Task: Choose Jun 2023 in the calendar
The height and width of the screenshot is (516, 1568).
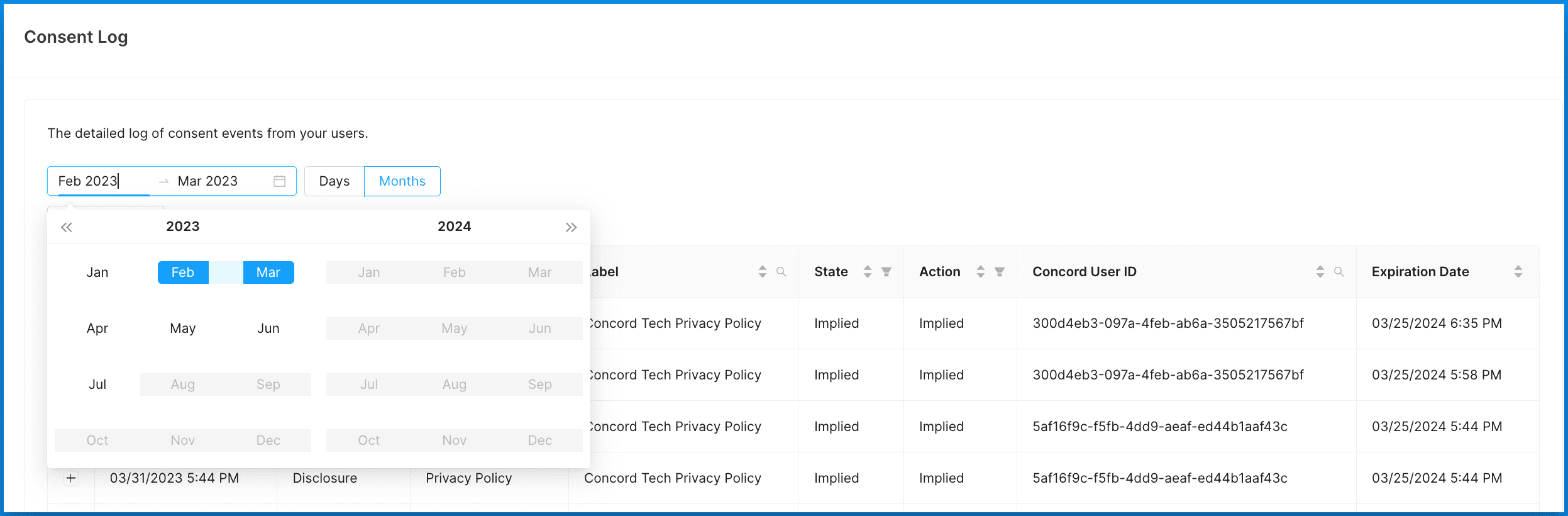Action: [x=268, y=328]
